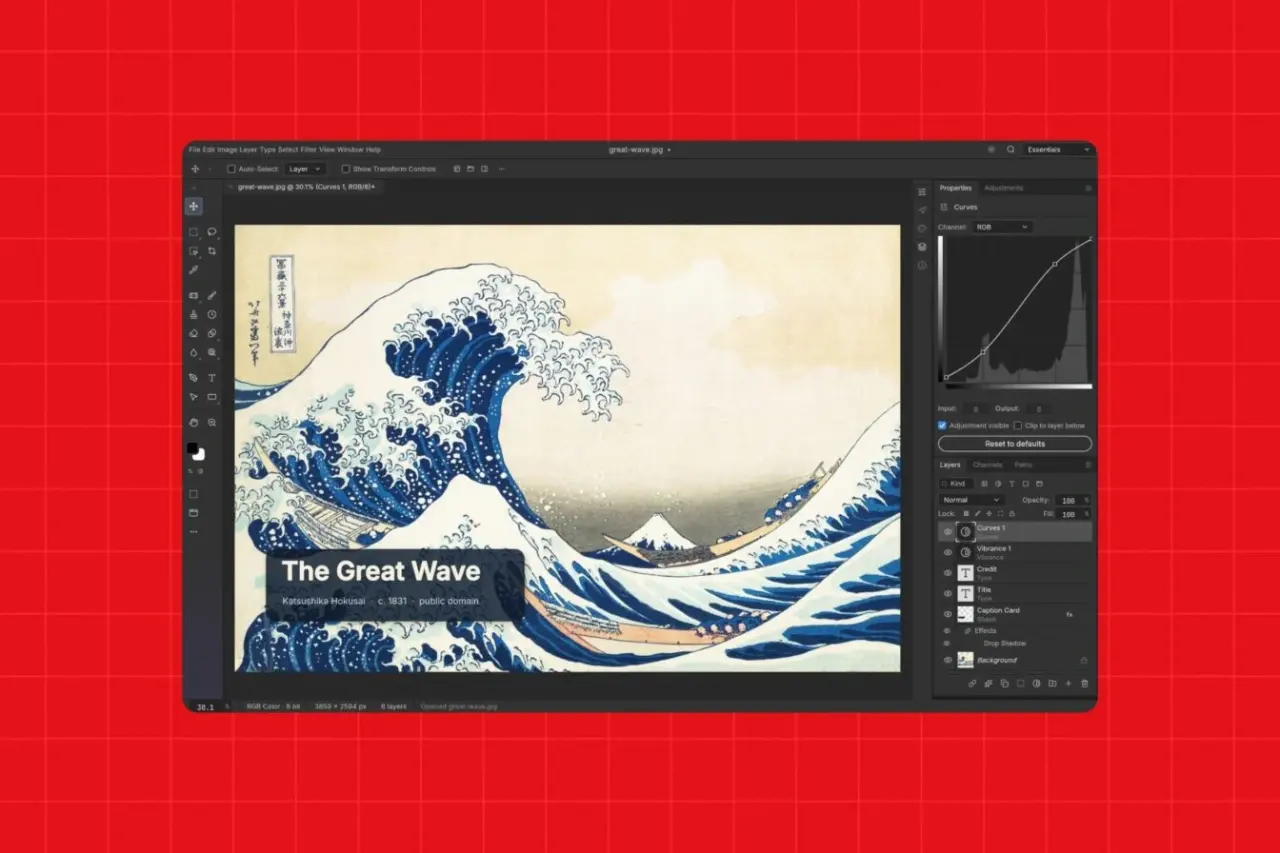Select the Rectangle shape tool
Screen dimensions: 1280x853
click(212, 397)
